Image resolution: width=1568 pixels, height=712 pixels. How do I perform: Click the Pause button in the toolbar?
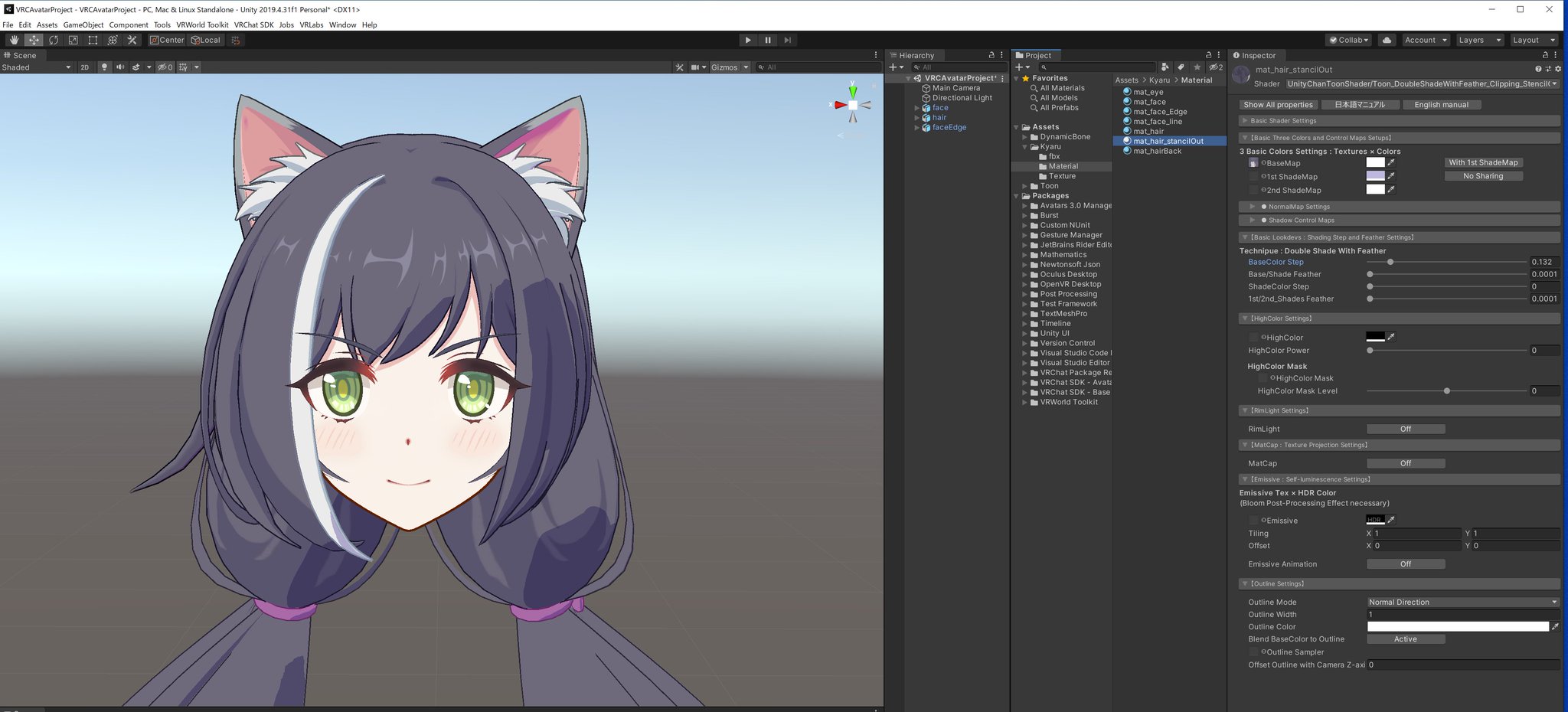768,40
